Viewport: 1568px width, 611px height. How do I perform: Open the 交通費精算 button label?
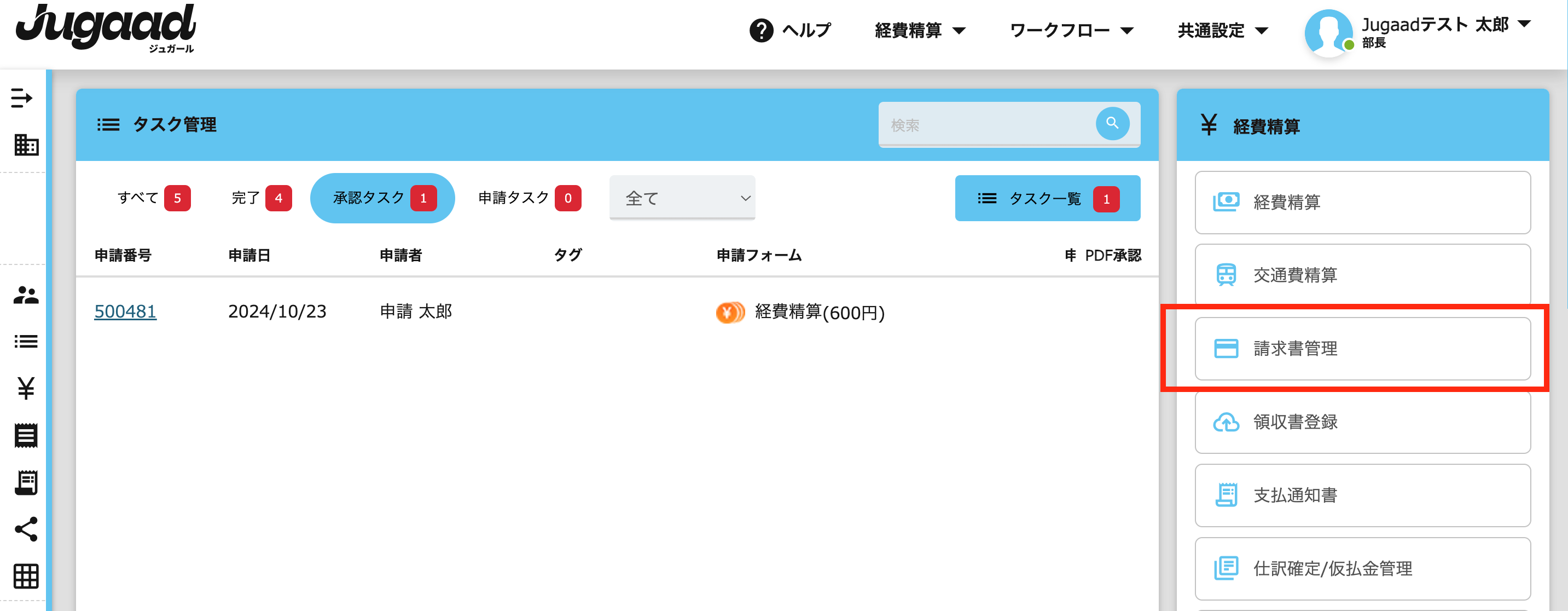click(1294, 275)
